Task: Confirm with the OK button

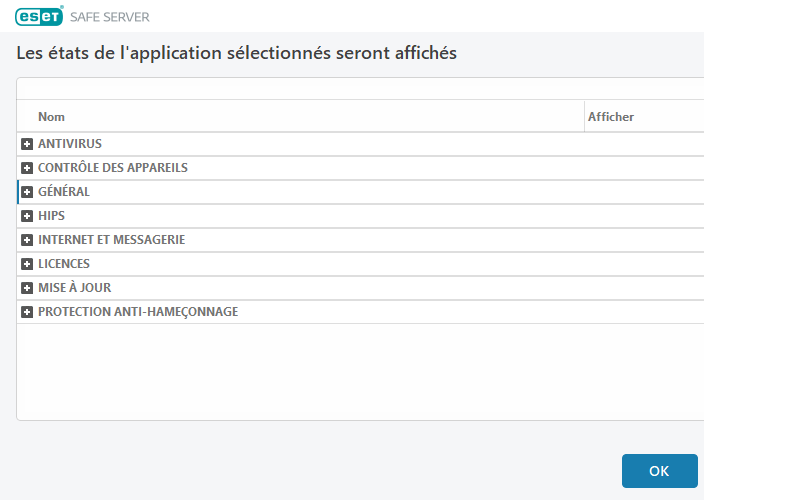Action: click(x=659, y=471)
